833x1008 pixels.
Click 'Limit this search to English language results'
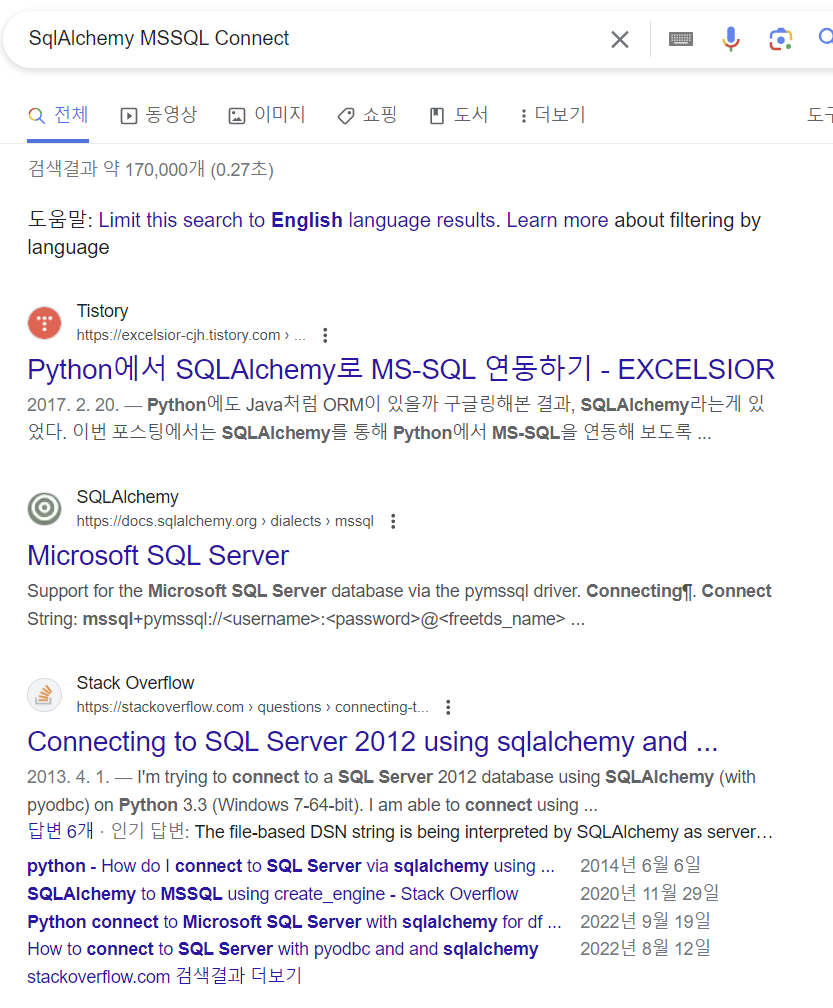pyautogui.click(x=298, y=220)
